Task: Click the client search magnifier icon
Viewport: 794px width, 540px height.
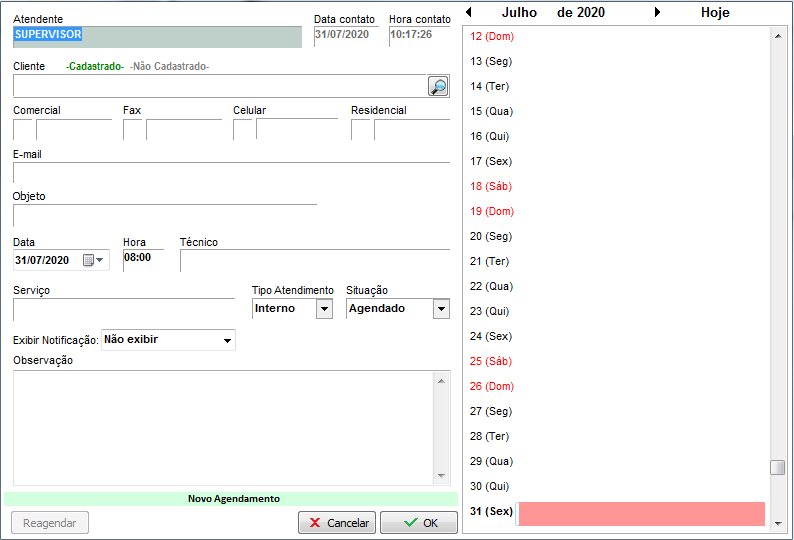Action: coord(438,86)
